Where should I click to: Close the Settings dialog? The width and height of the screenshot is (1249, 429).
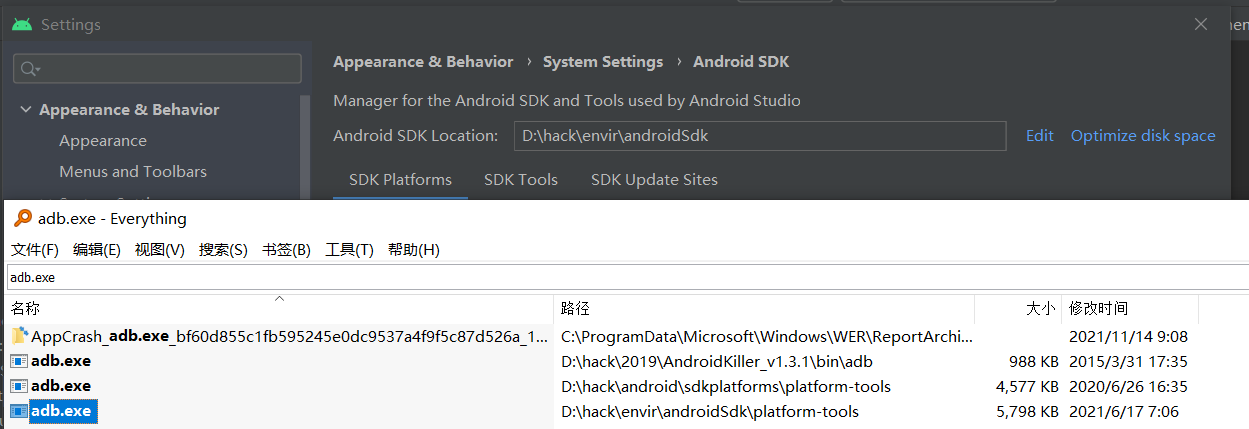coord(1201,24)
